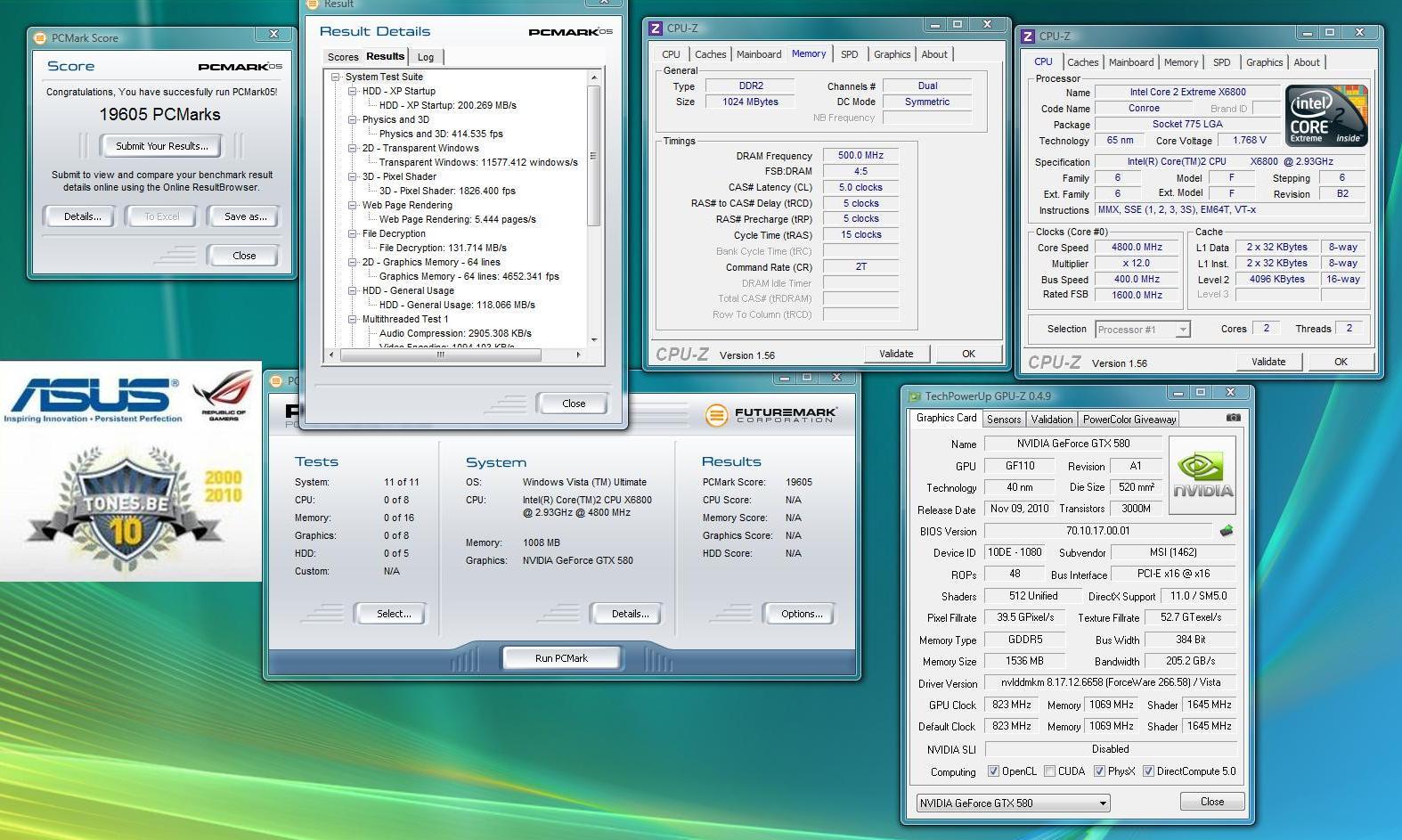Click Details button under System
1402x840 pixels.
click(629, 614)
